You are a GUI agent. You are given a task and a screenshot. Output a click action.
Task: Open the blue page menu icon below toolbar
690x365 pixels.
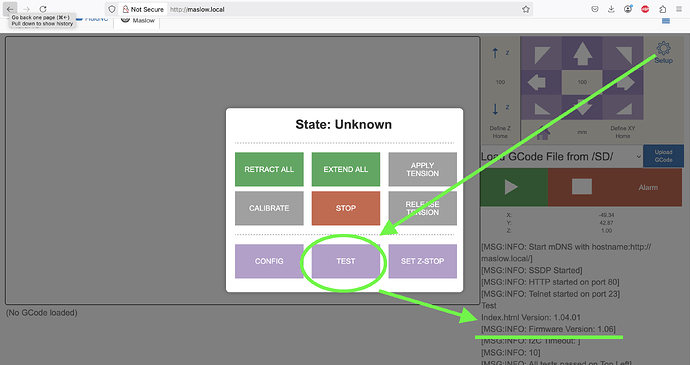pos(666,21)
